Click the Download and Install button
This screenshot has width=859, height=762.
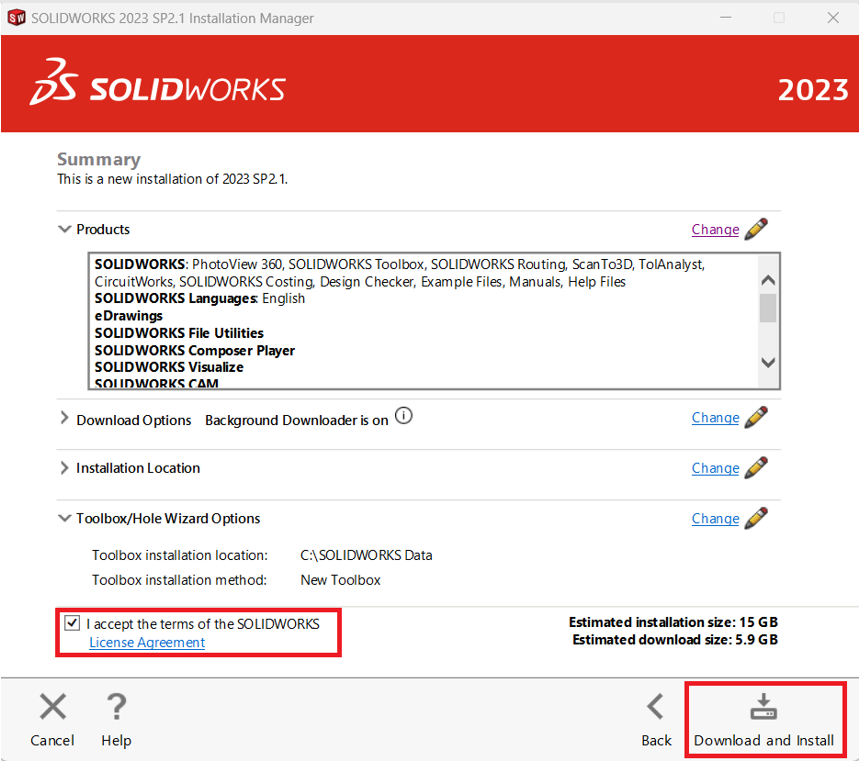[764, 720]
